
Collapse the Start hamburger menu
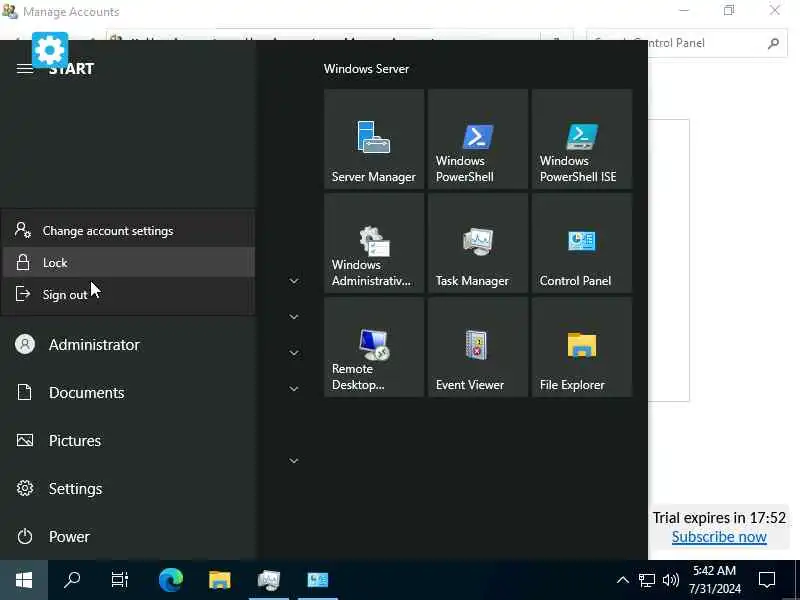[24, 68]
